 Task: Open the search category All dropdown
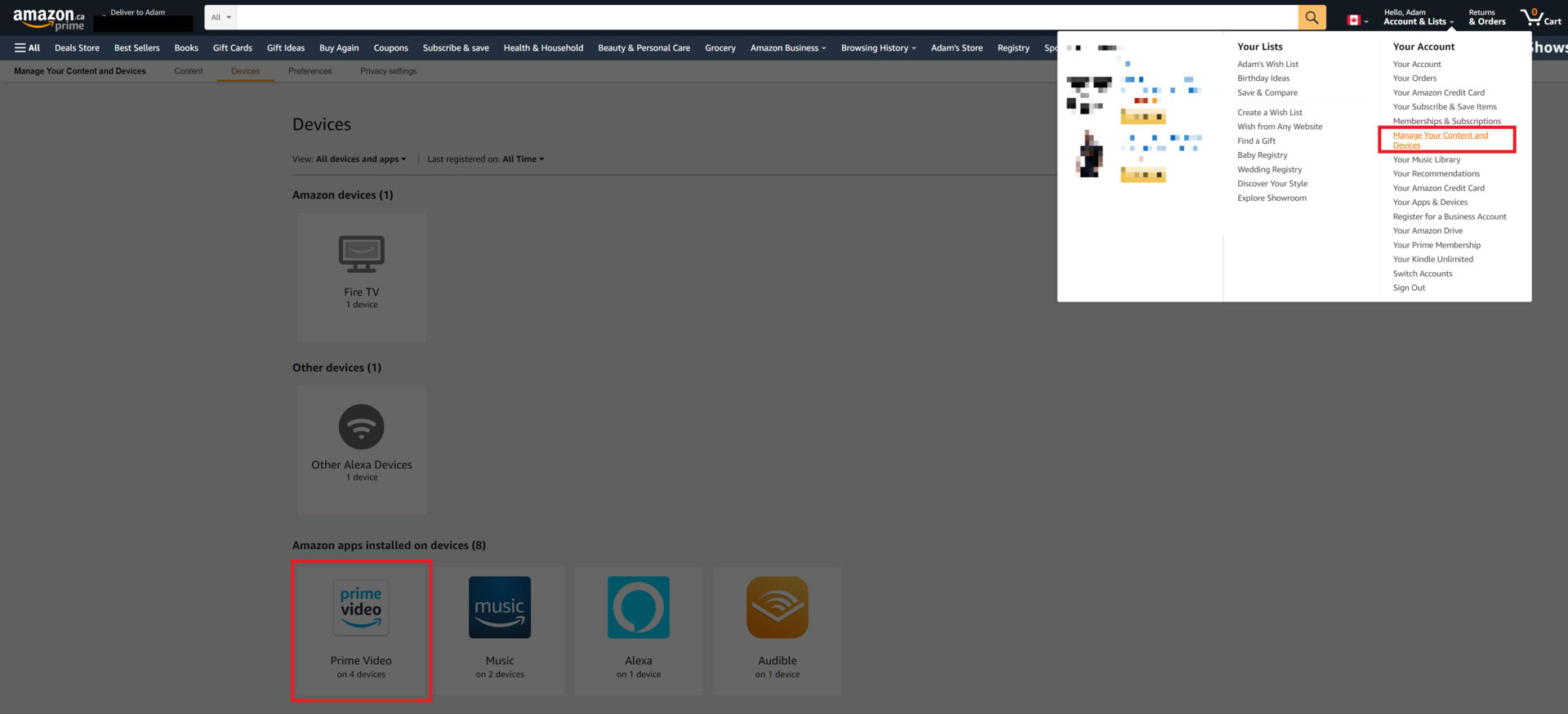pyautogui.click(x=220, y=17)
